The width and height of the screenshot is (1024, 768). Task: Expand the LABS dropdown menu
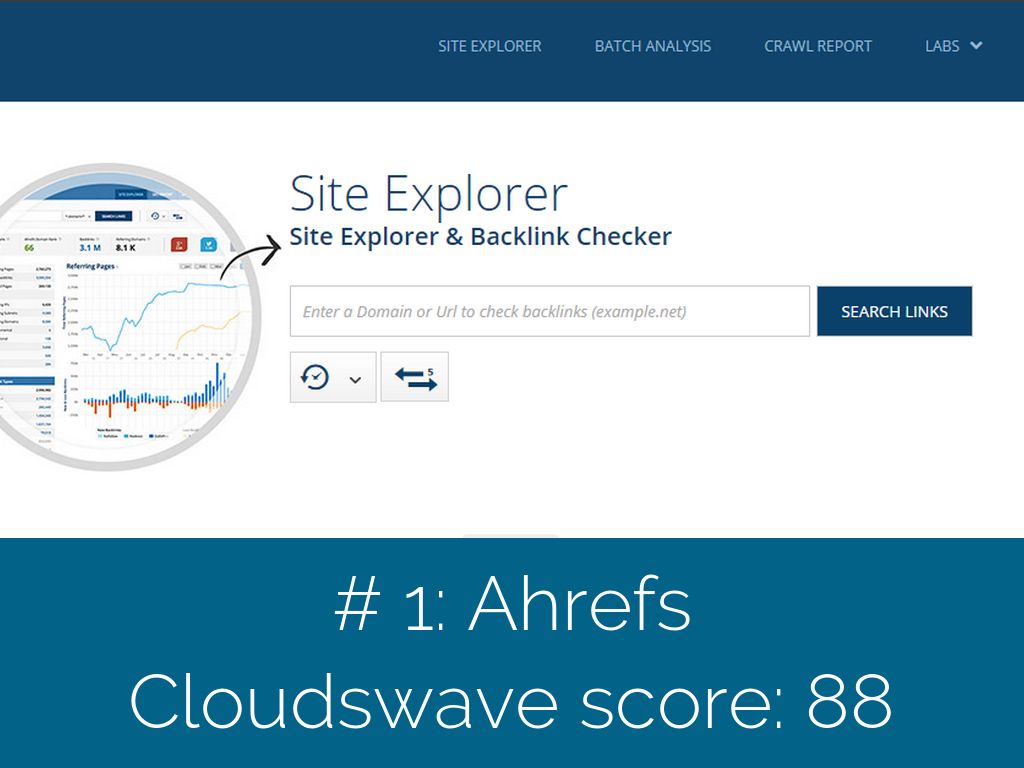coord(942,46)
